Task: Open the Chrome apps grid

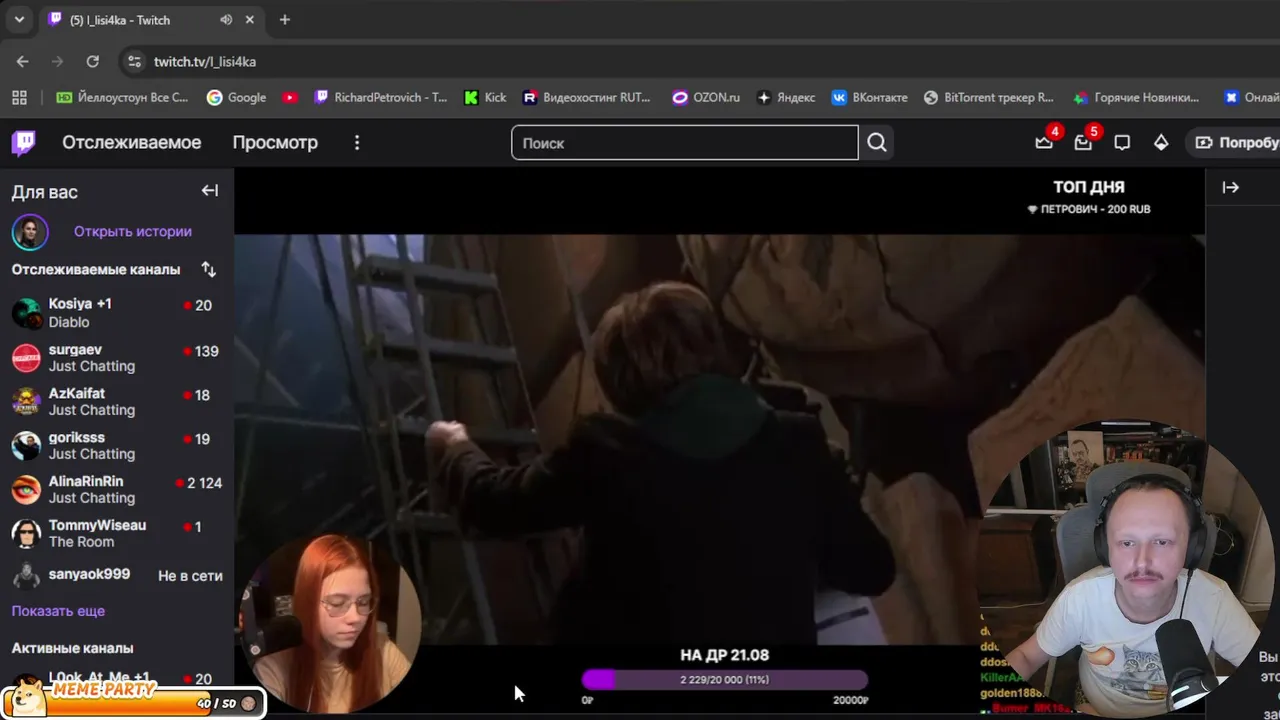Action: click(19, 97)
